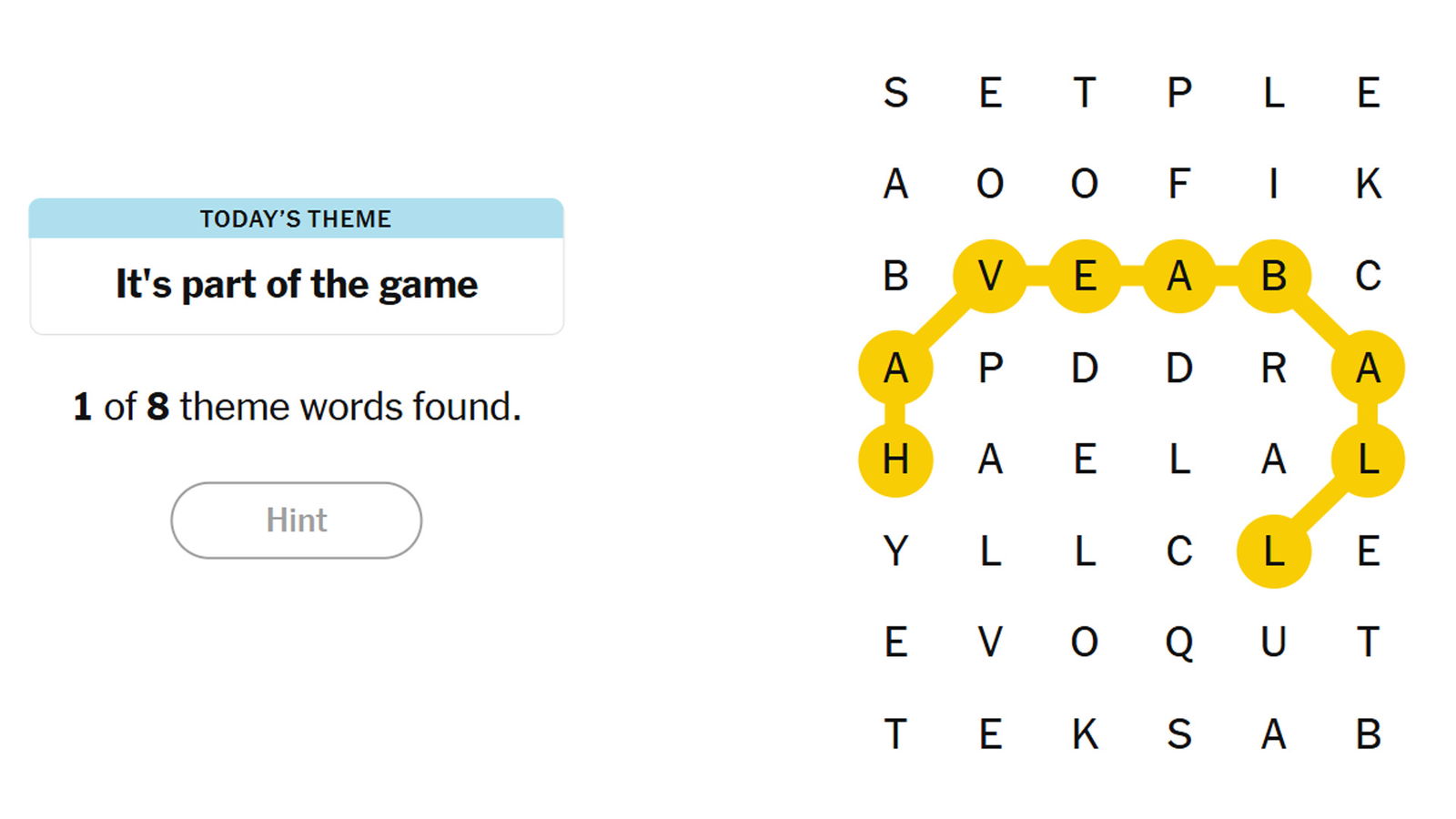Select the letter P in the top row
This screenshot has width=1456, height=819.
click(x=1179, y=93)
